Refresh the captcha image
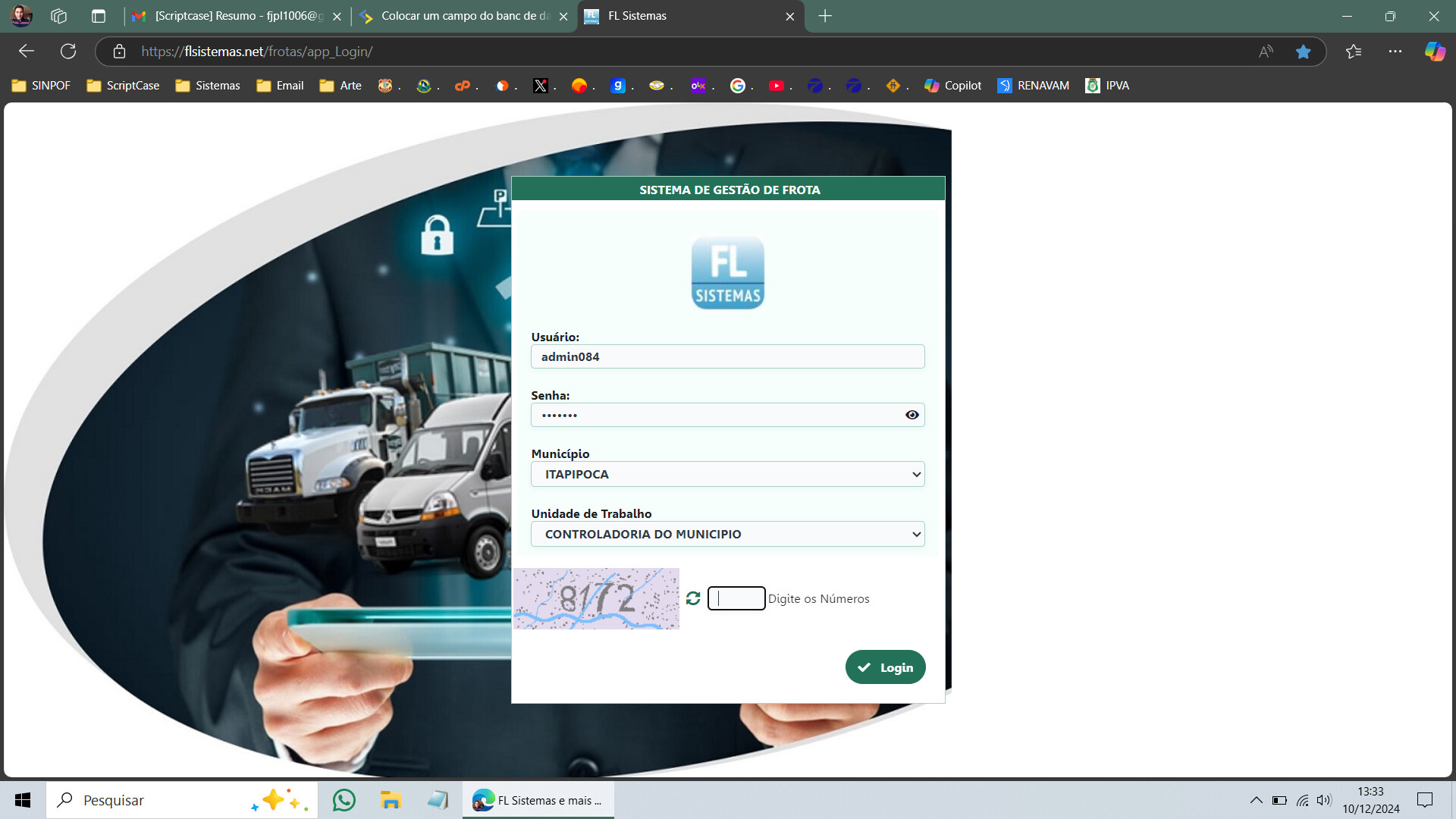The height and width of the screenshot is (819, 1456). tap(693, 598)
